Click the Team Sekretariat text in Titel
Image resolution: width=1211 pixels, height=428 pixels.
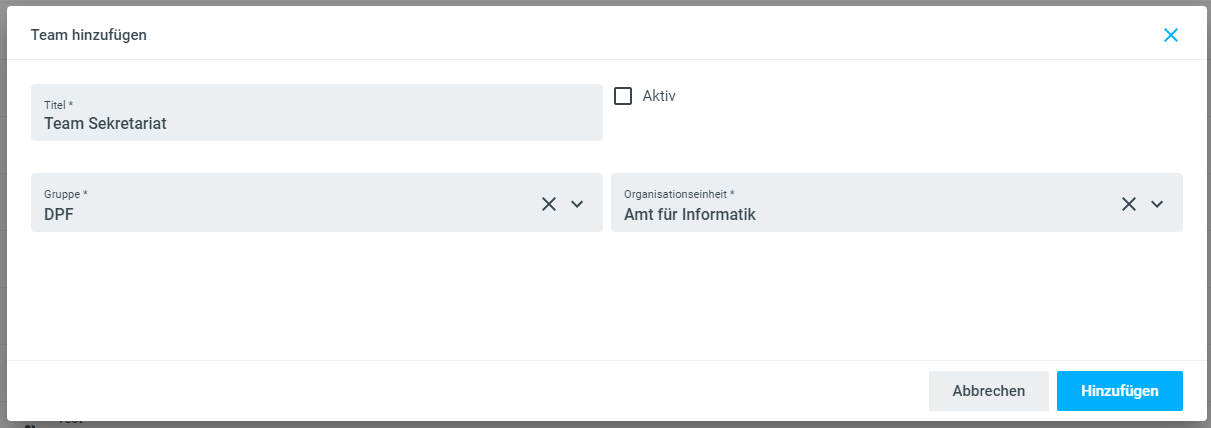pos(105,124)
